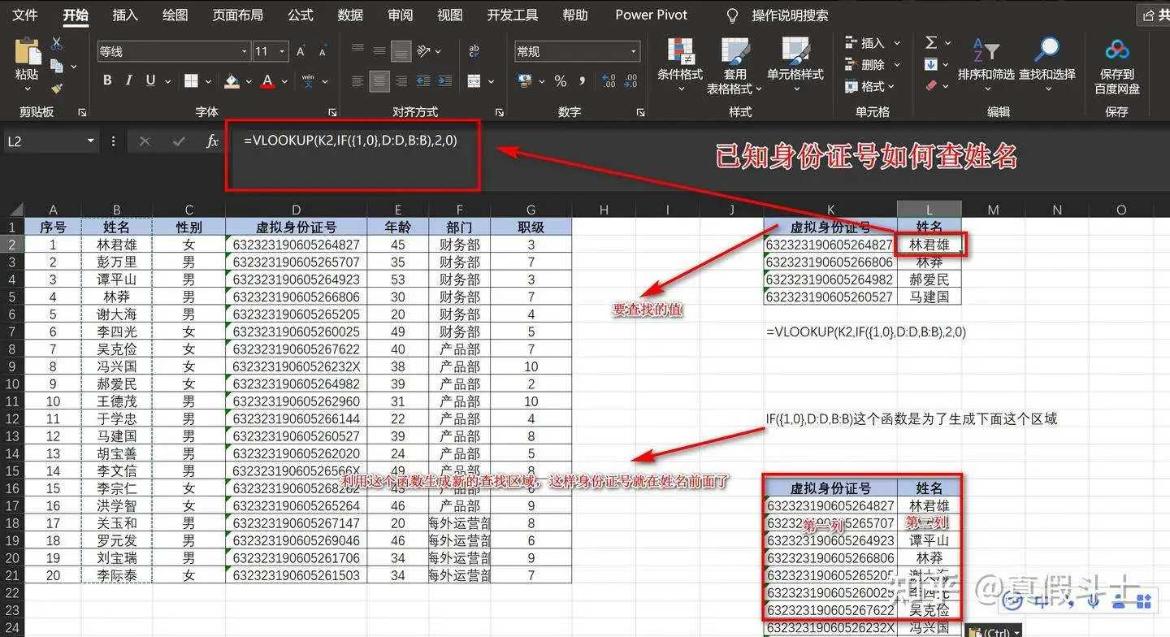The image size is (1170, 637).
Task: Expand the Name Box dropdown arrow
Action: (x=90, y=141)
